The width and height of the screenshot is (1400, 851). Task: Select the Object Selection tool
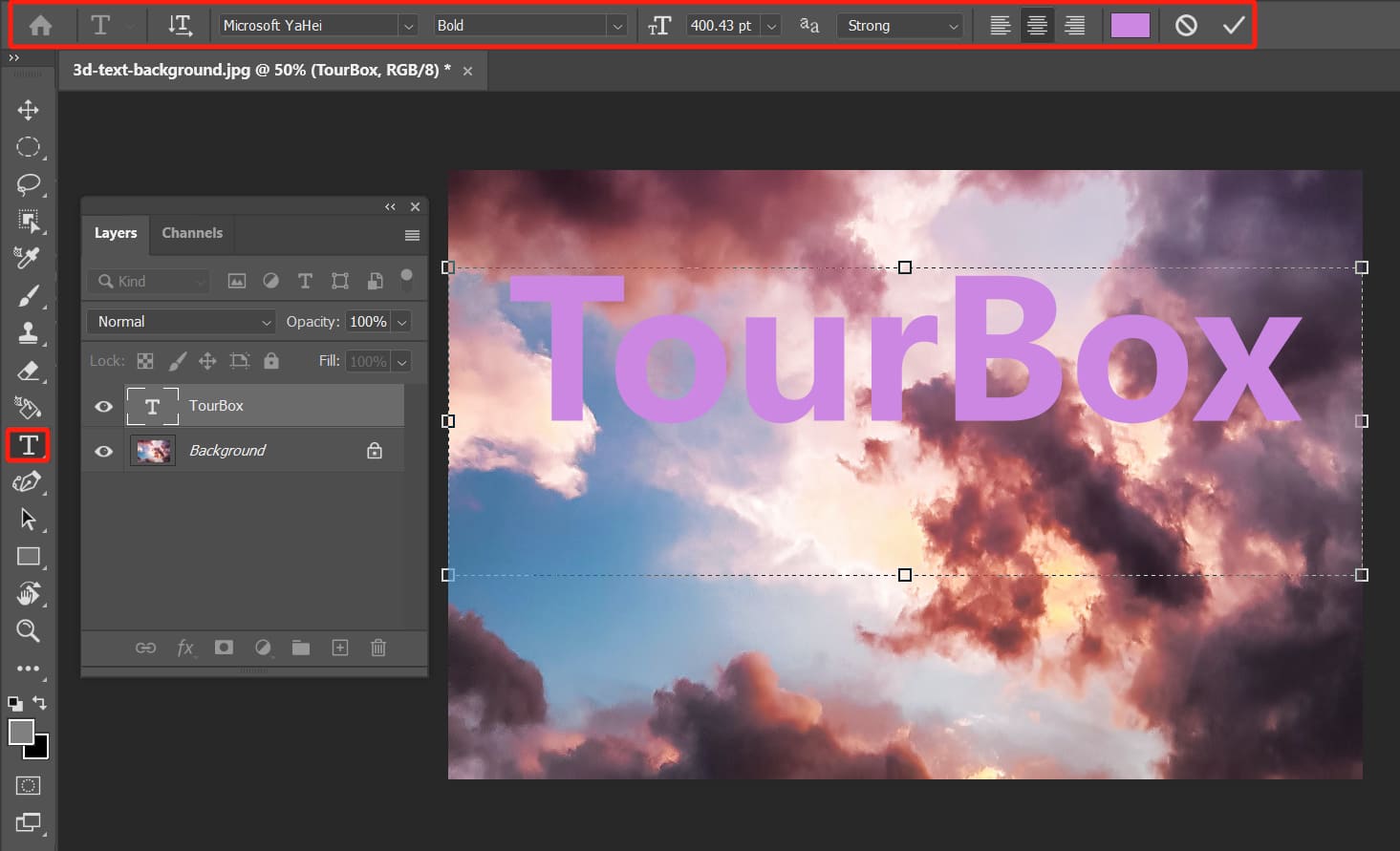[x=28, y=222]
